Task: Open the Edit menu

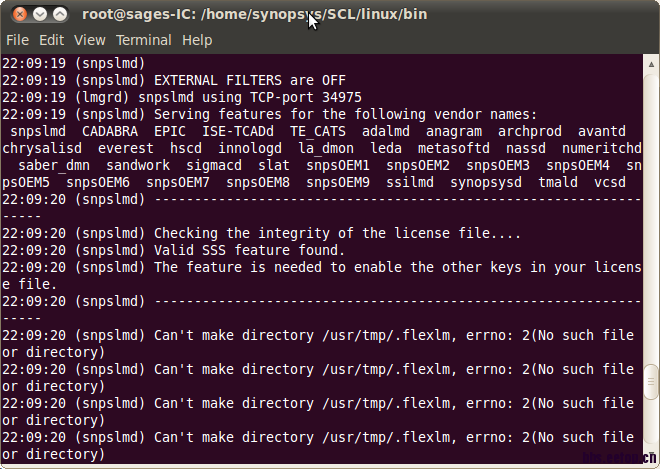Action: [x=51, y=40]
